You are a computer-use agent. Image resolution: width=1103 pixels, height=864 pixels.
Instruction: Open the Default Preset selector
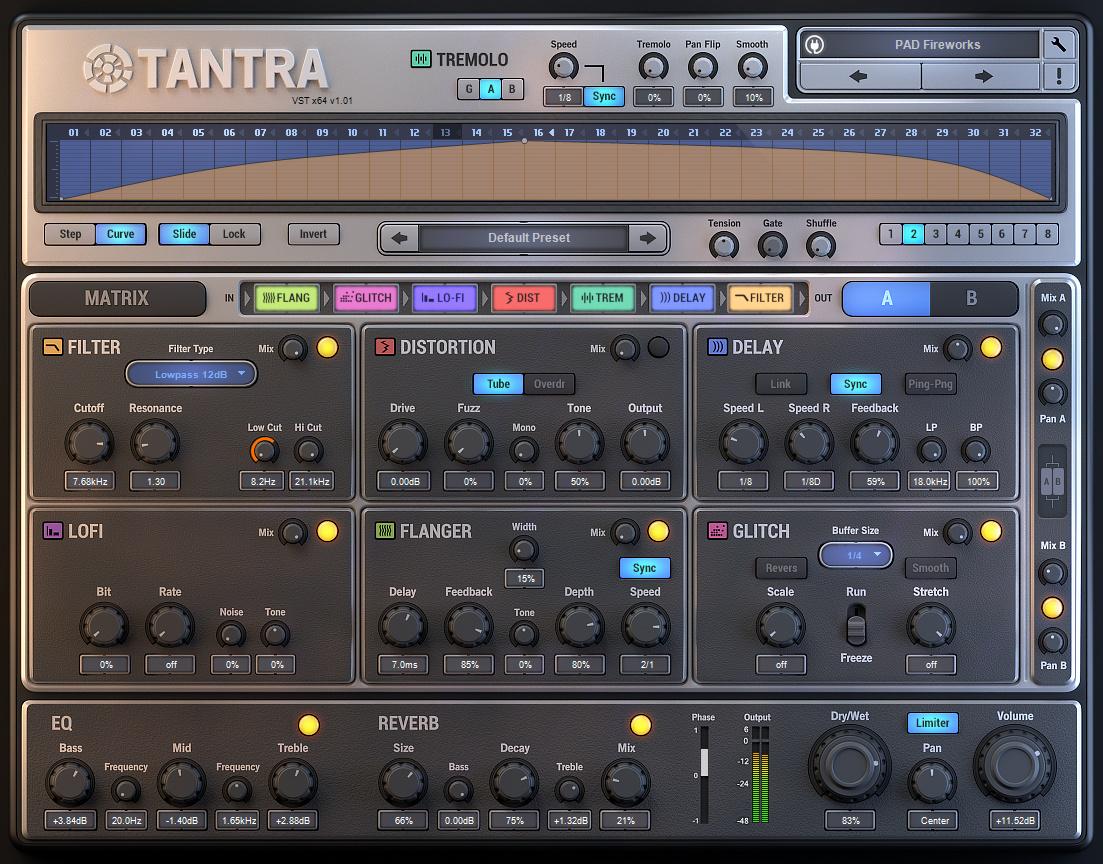click(x=523, y=238)
